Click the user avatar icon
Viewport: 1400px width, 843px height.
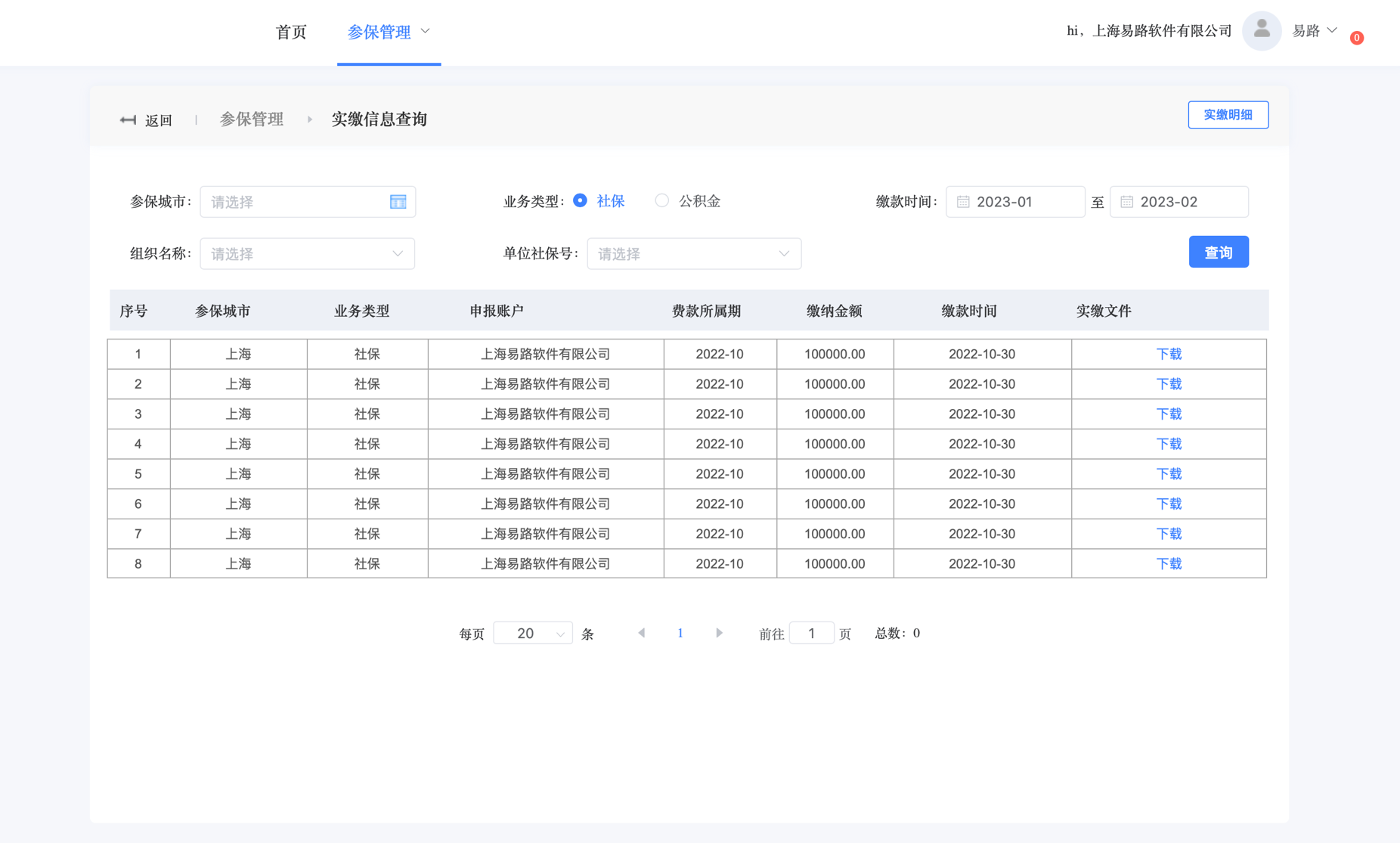(x=1261, y=31)
